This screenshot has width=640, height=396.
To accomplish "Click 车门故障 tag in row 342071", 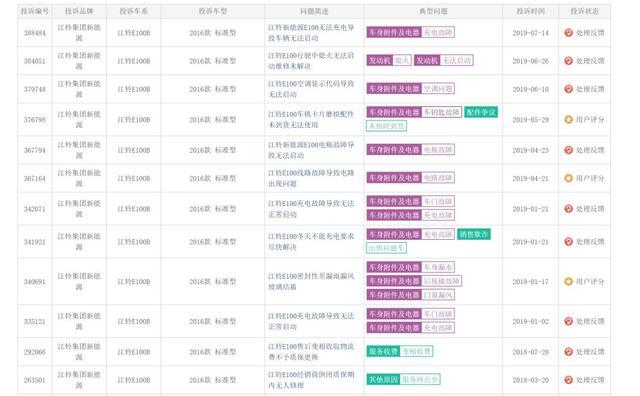I will 411,202.
